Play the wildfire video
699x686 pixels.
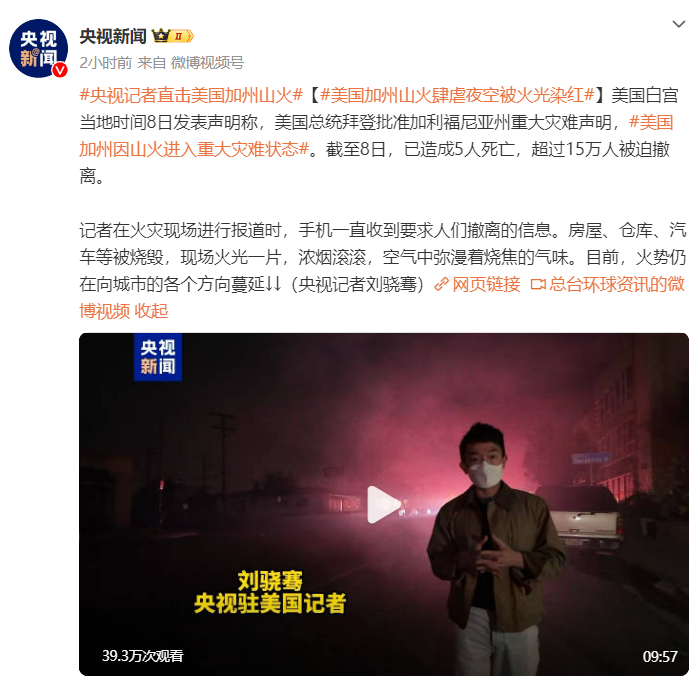[384, 504]
